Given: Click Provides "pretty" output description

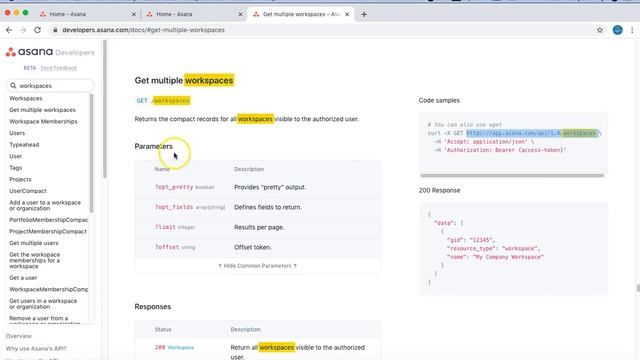Looking at the screenshot, I should point(270,187).
